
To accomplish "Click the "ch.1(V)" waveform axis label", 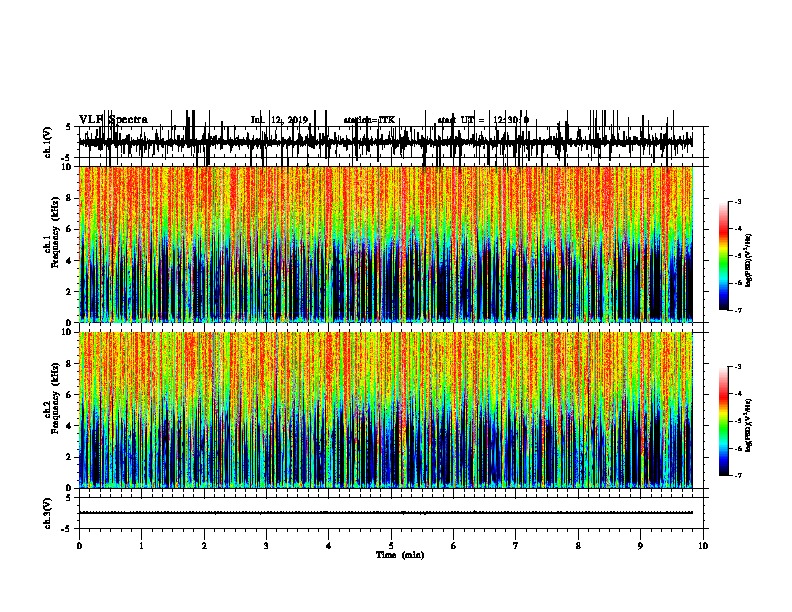I will coord(48,142).
